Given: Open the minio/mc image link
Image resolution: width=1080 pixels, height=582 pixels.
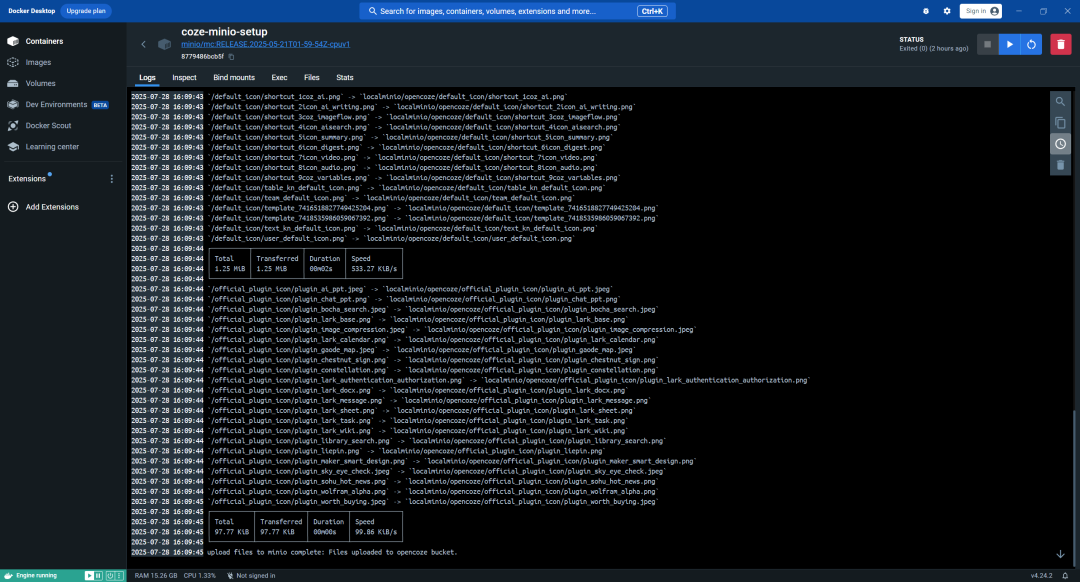Looking at the screenshot, I should (265, 44).
